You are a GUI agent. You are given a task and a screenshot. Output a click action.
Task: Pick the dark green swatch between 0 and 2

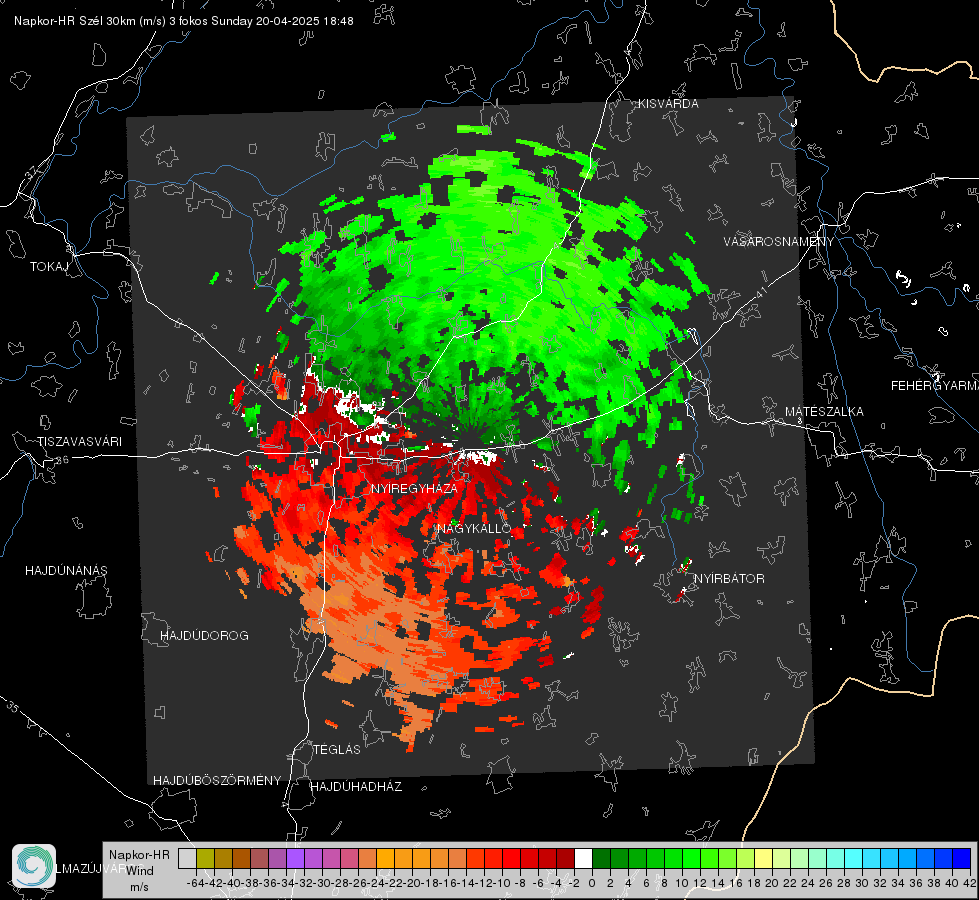coord(601,858)
